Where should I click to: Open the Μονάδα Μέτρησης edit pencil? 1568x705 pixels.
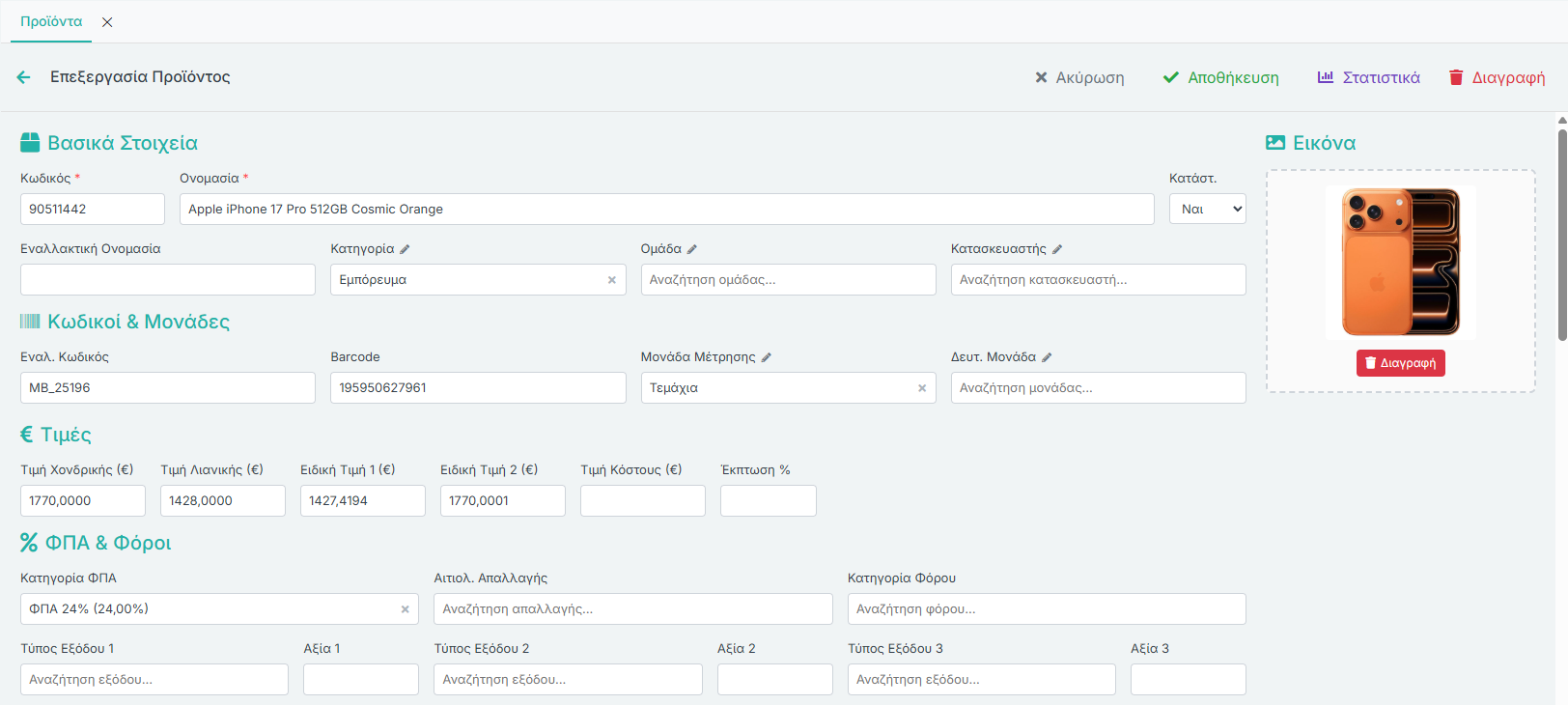point(767,357)
